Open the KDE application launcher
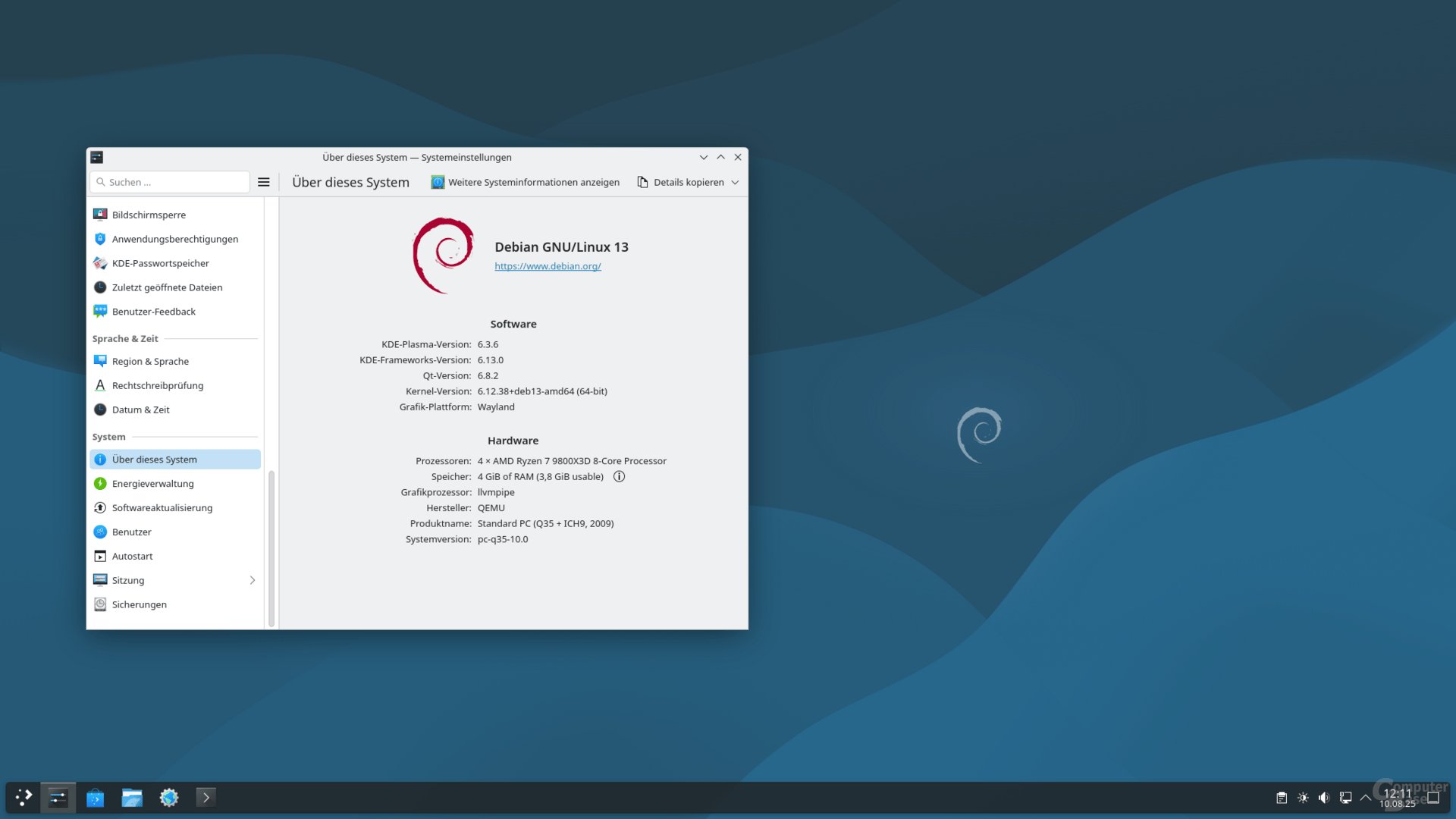 (24, 797)
